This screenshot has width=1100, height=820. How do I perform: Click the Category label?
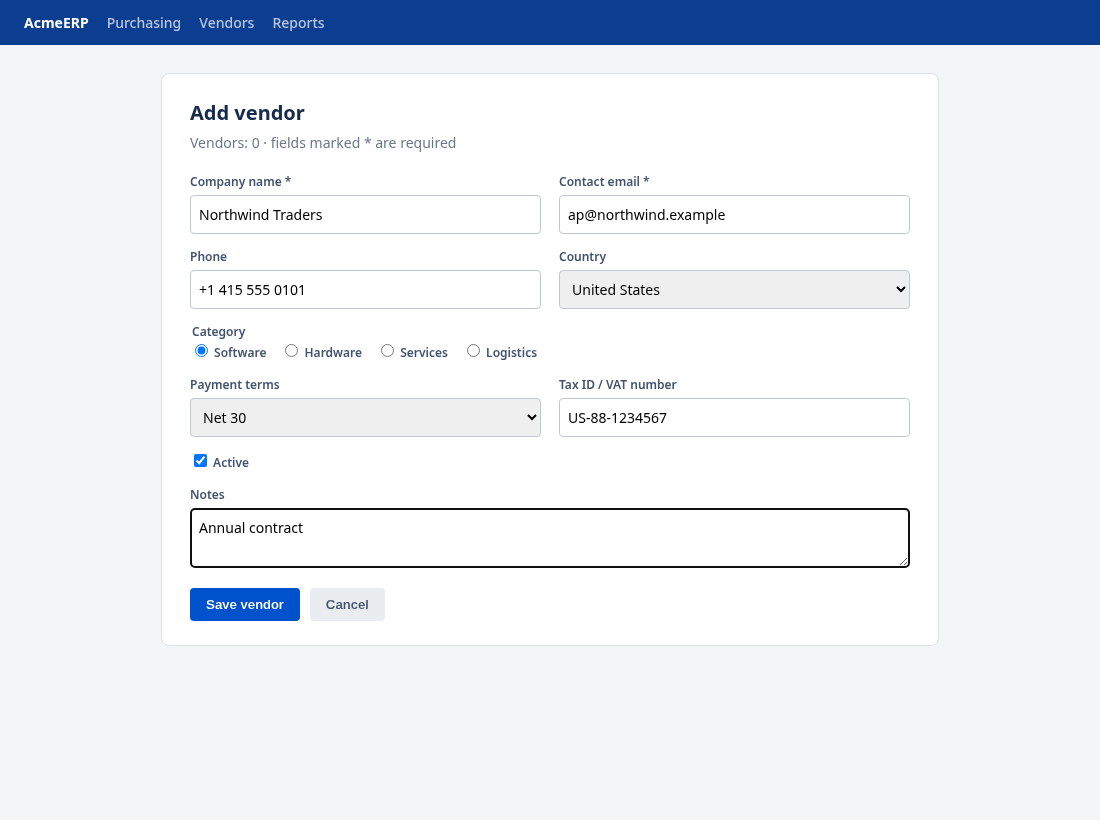pyautogui.click(x=219, y=332)
